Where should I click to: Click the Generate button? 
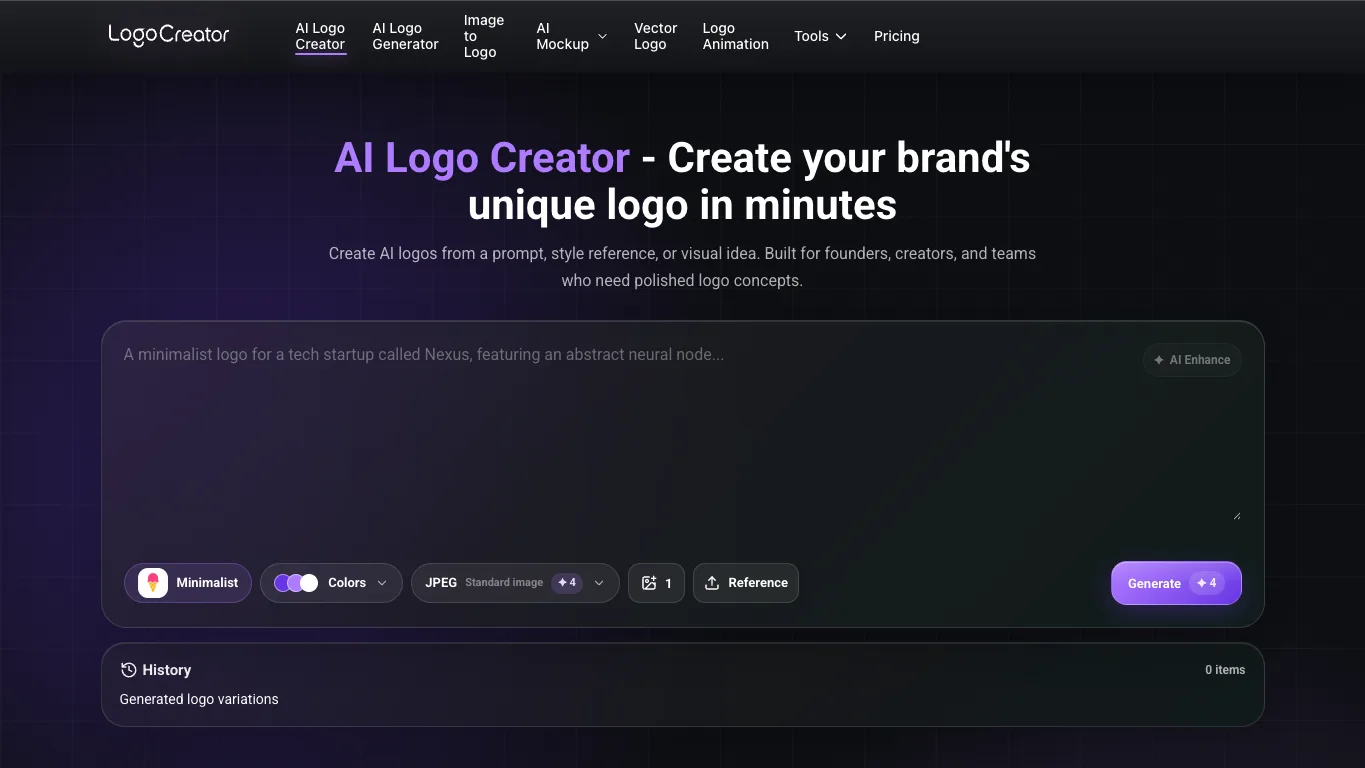1176,583
